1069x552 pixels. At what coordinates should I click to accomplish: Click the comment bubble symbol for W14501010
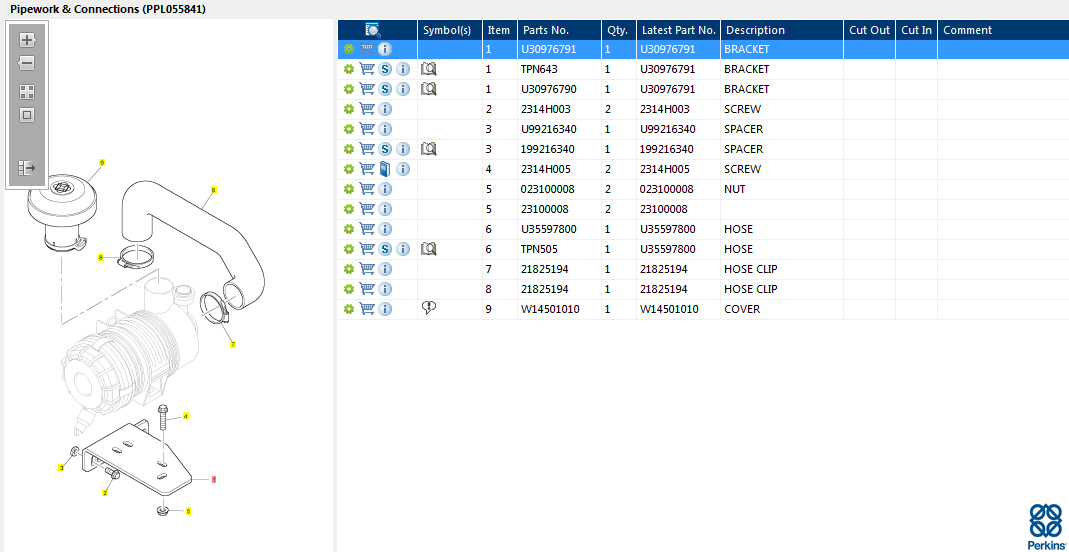coord(428,308)
